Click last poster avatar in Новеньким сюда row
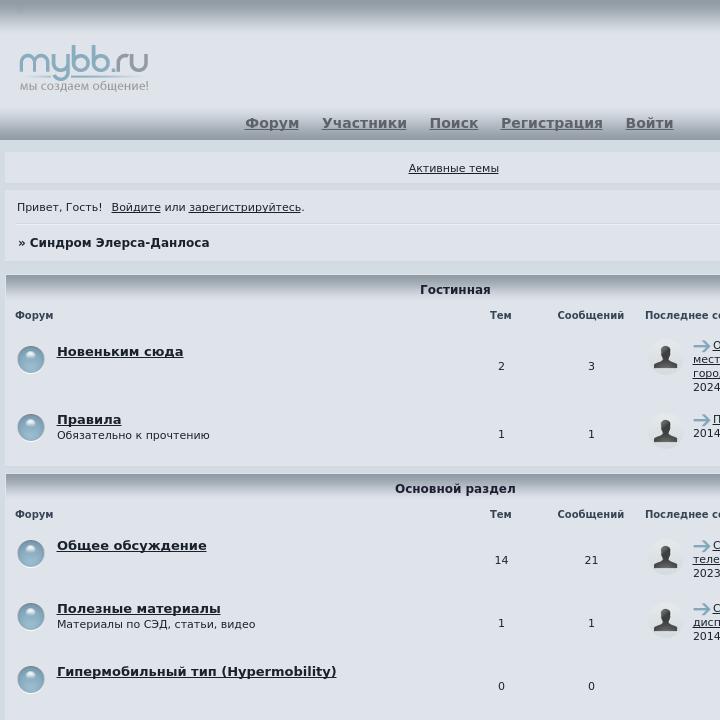The height and width of the screenshot is (720, 720). tap(665, 357)
